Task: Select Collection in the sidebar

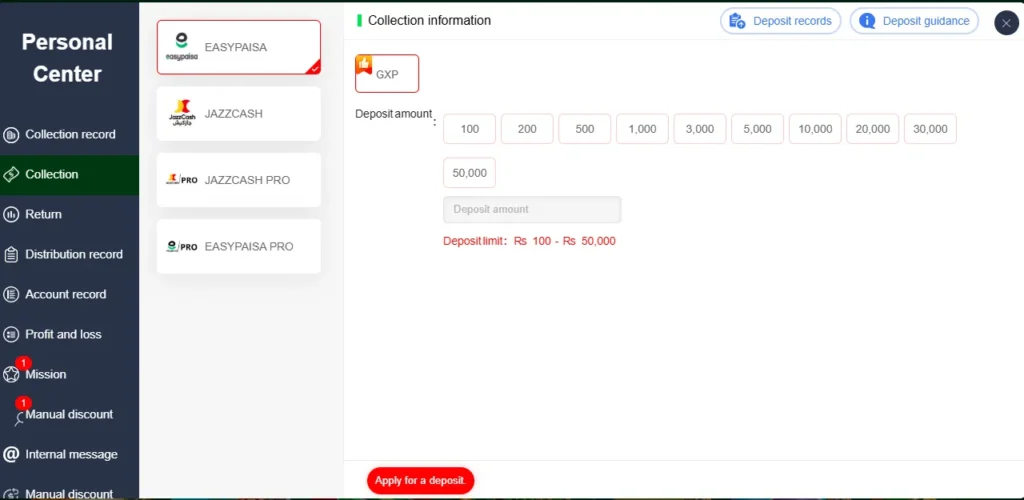Action: pyautogui.click(x=69, y=174)
